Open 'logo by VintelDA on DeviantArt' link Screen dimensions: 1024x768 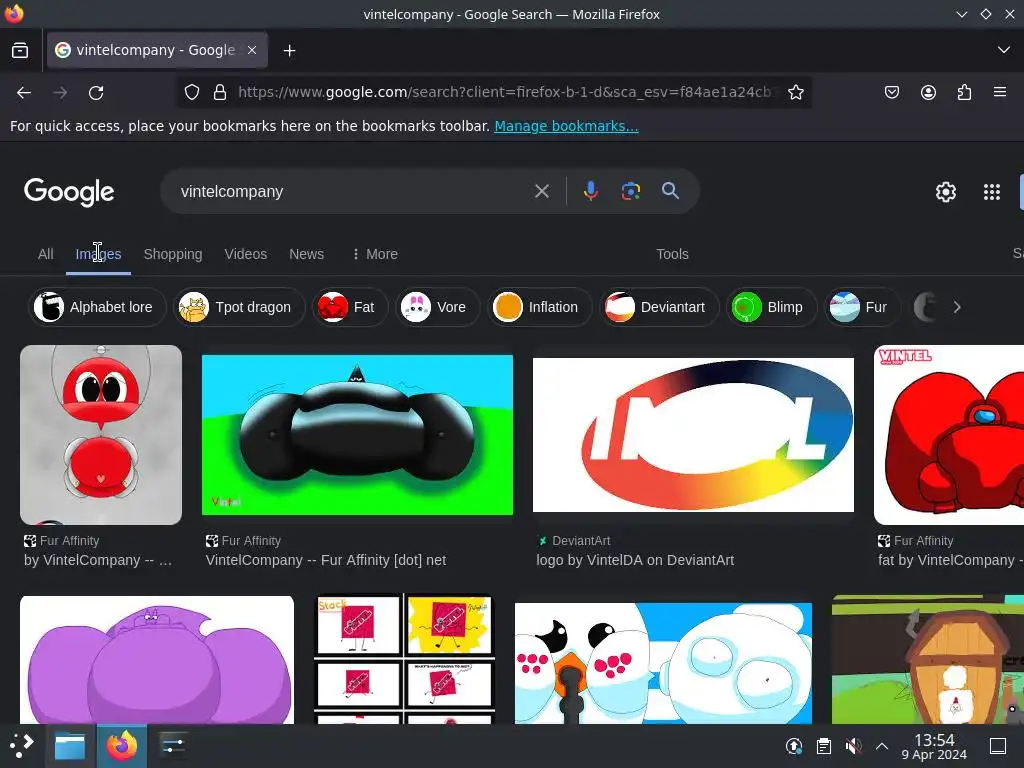pos(635,560)
